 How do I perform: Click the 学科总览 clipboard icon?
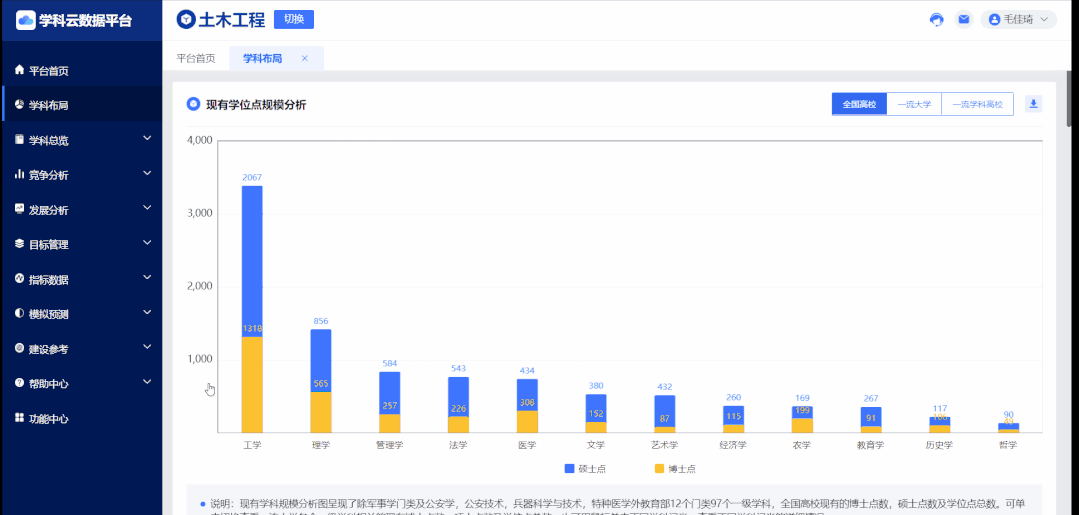[x=19, y=140]
